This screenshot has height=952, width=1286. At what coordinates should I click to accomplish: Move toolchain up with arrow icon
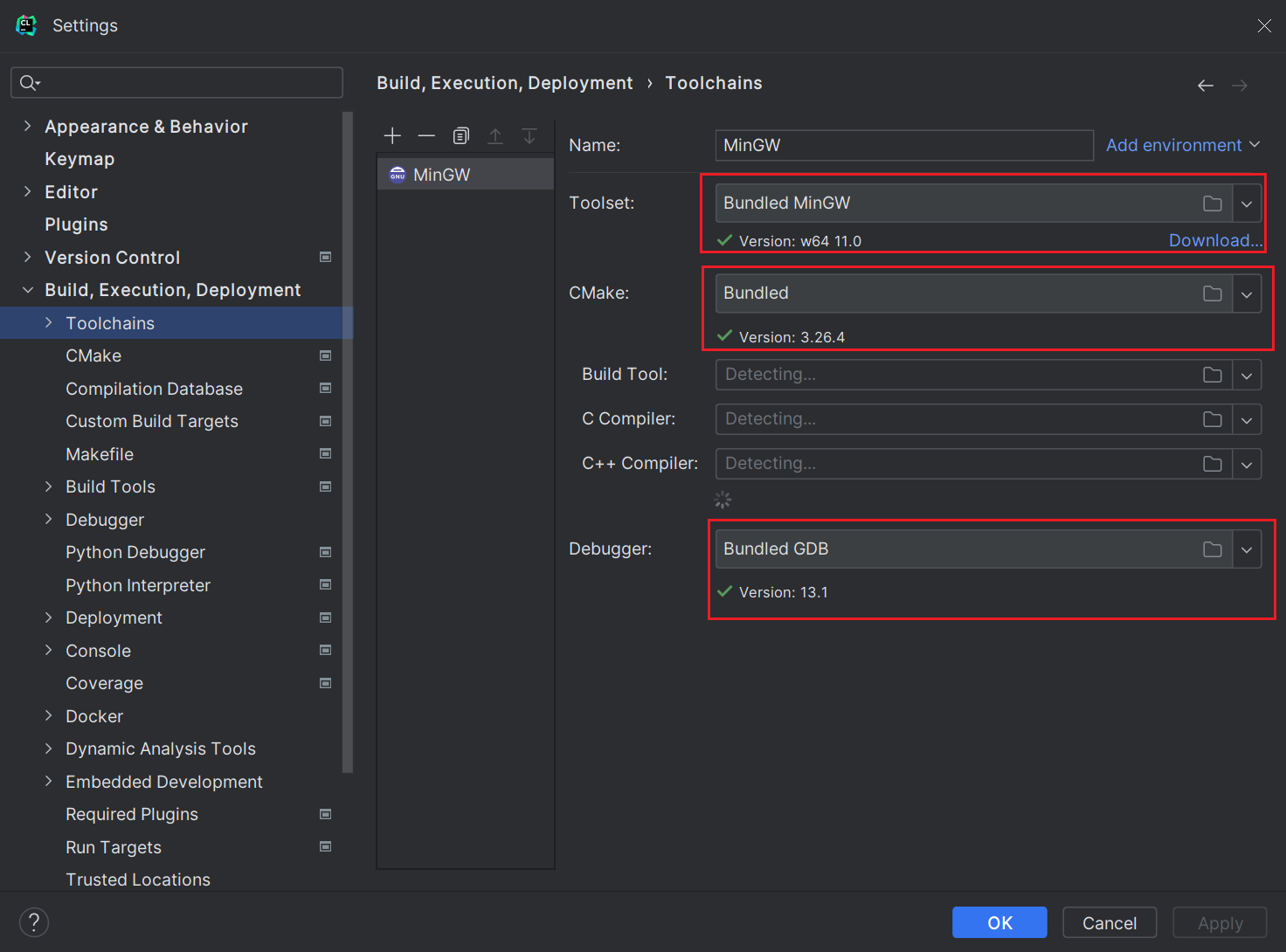pos(495,135)
